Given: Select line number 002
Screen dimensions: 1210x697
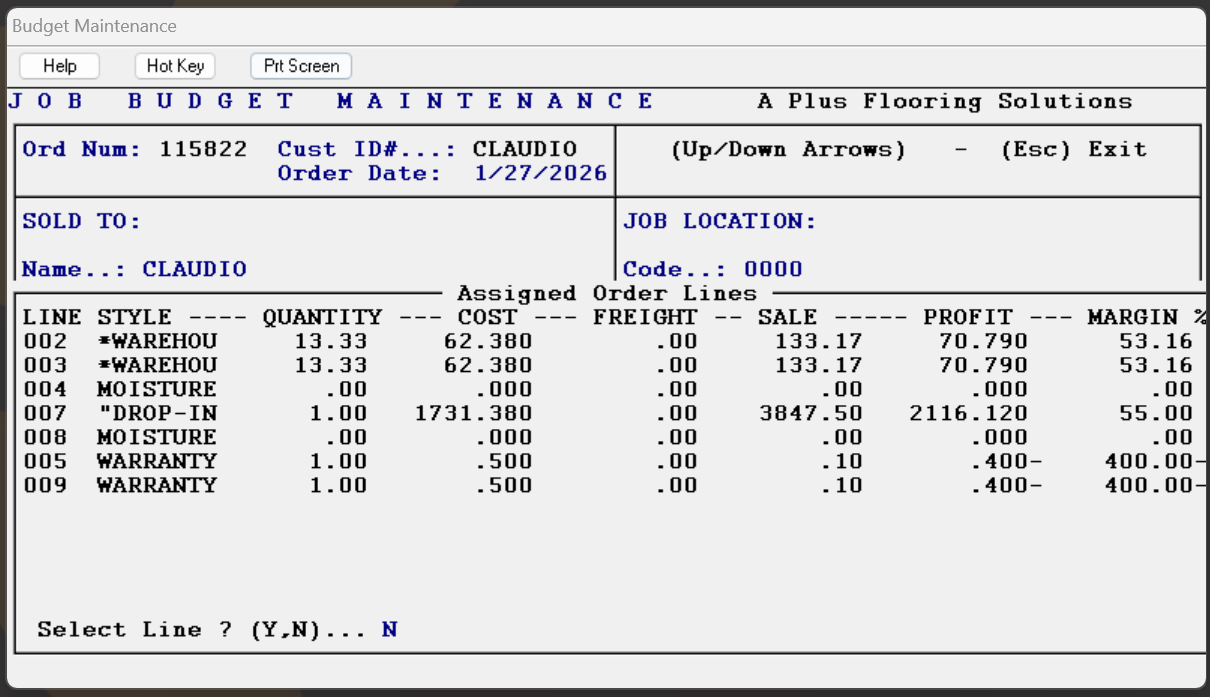Looking at the screenshot, I should click(x=46, y=341).
